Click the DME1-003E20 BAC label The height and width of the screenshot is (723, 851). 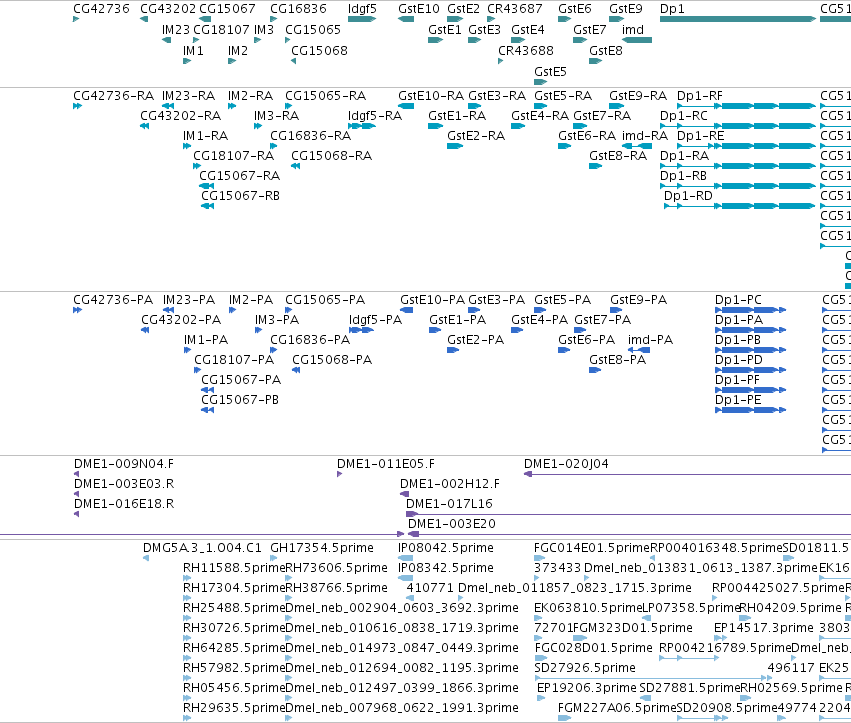tap(452, 523)
